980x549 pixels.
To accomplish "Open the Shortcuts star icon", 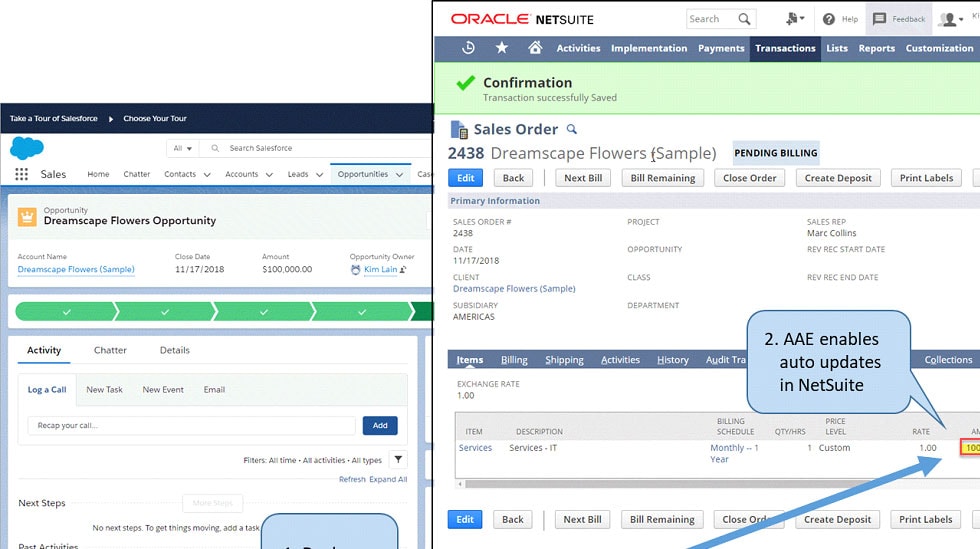I will click(x=502, y=48).
